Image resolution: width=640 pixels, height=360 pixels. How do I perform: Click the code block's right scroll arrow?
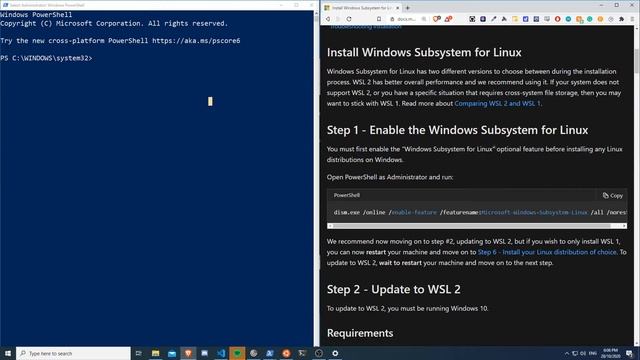(624, 226)
